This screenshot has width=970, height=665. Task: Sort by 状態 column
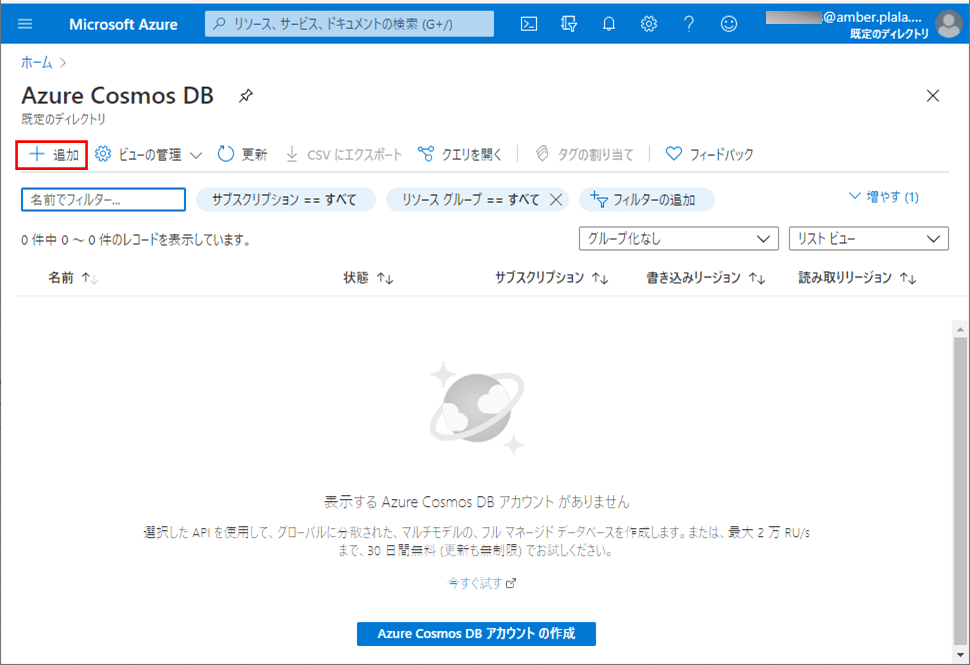click(x=369, y=278)
